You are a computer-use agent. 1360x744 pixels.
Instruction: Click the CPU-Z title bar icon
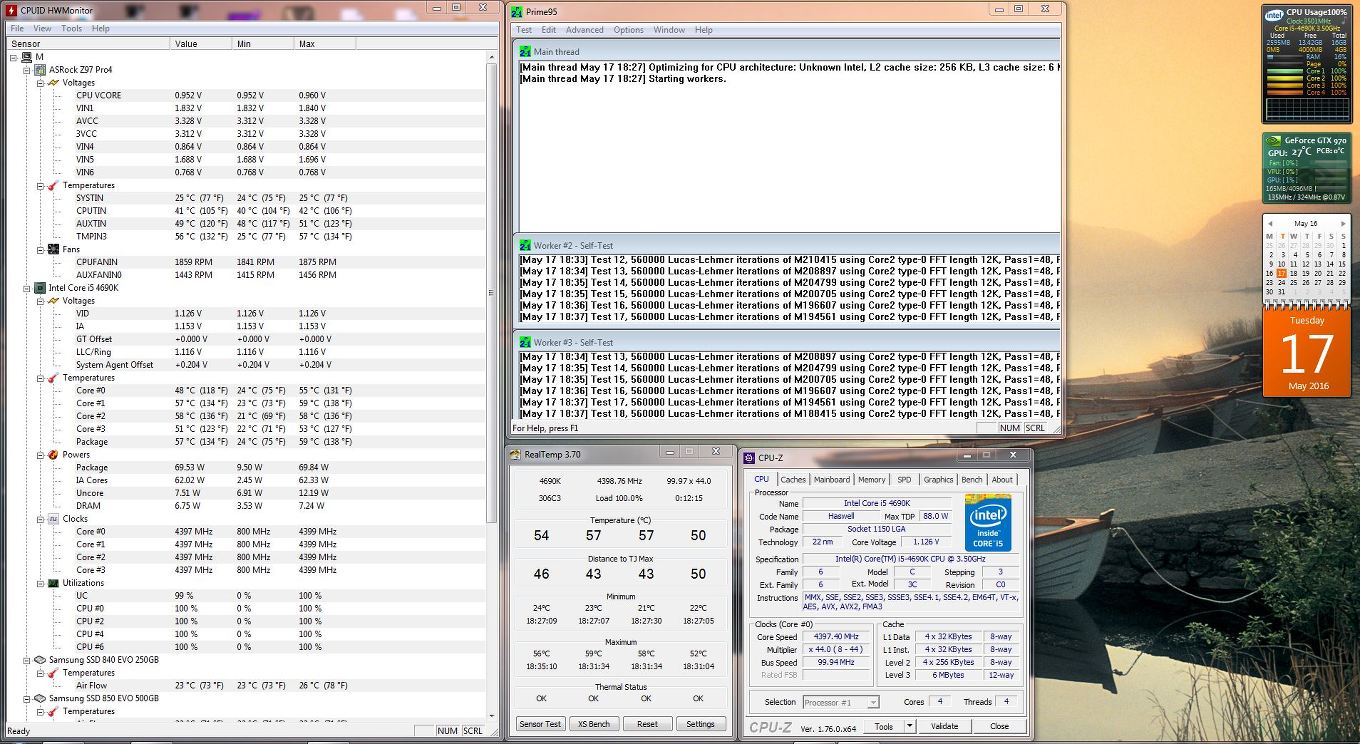click(x=748, y=457)
